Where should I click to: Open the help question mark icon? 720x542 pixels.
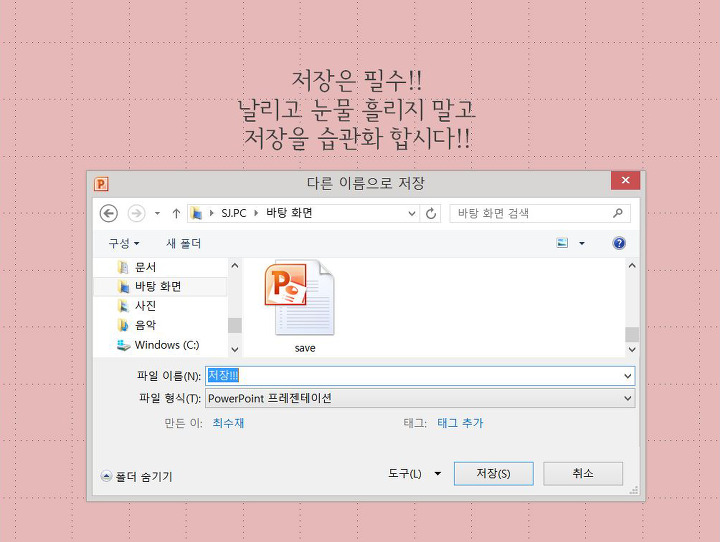click(x=619, y=243)
